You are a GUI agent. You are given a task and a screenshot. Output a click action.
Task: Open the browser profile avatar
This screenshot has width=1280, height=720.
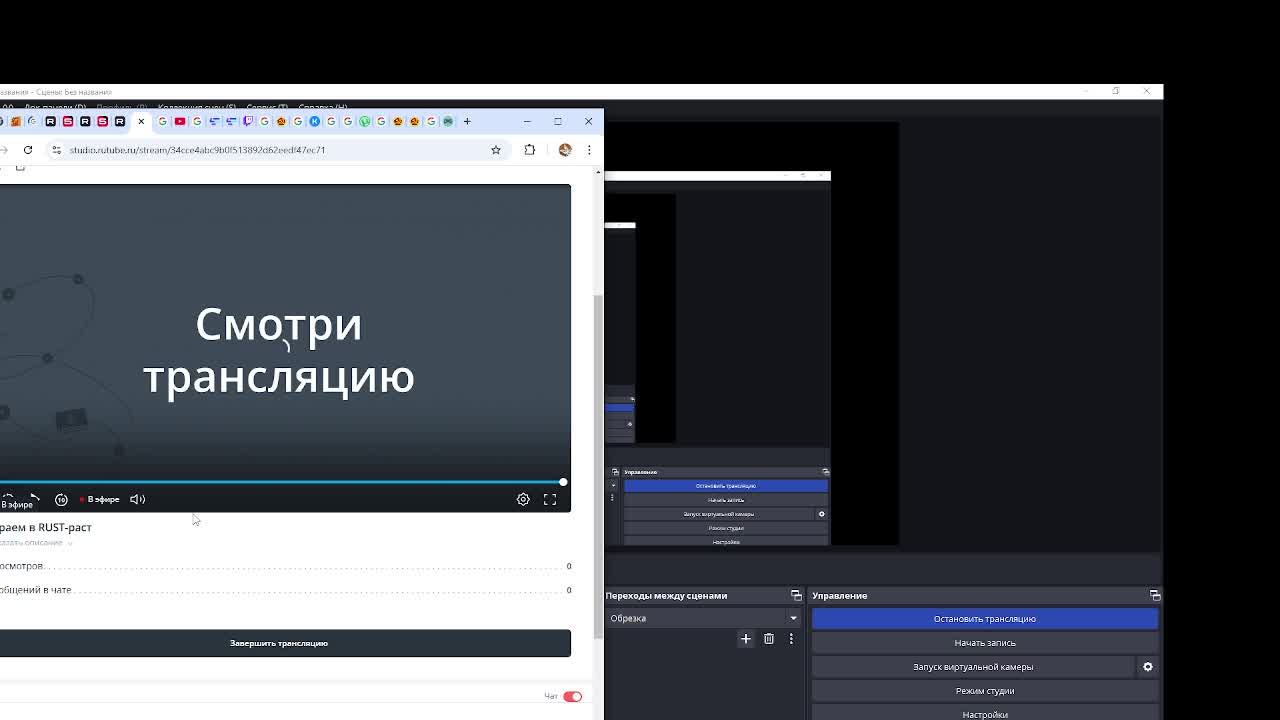[565, 150]
